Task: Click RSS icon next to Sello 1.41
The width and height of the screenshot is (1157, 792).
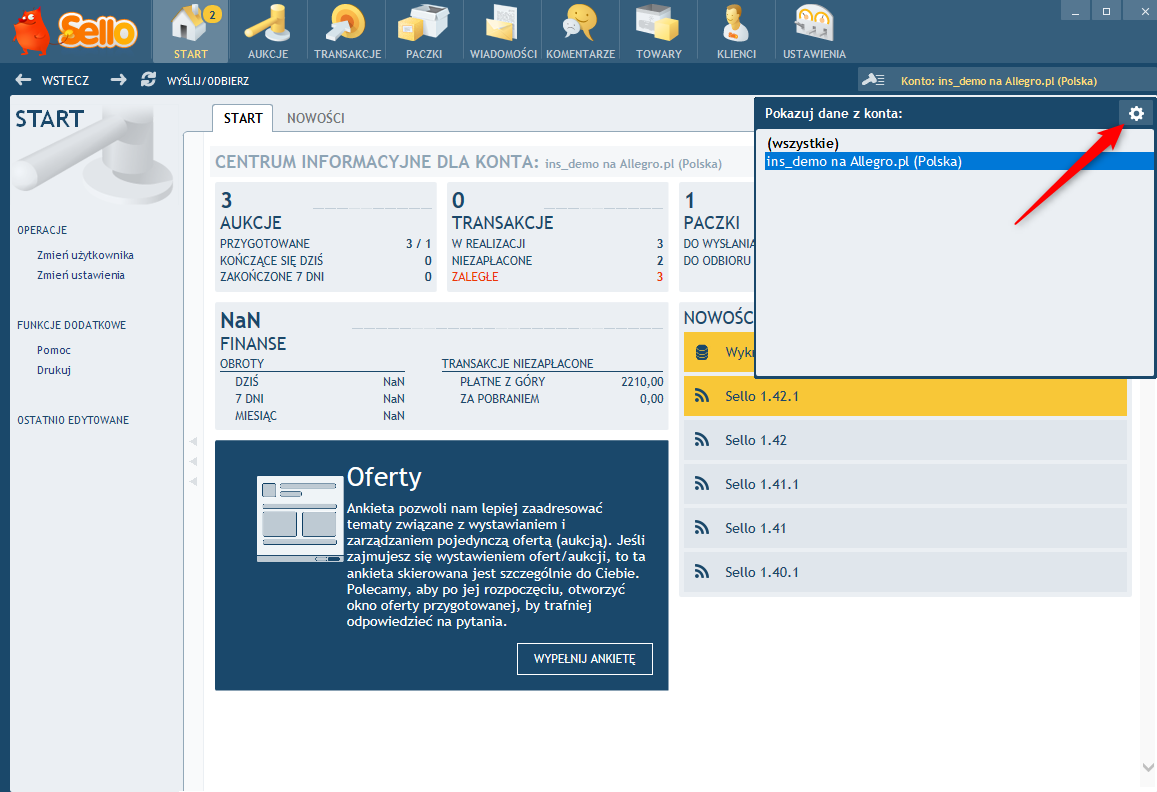Action: point(702,528)
